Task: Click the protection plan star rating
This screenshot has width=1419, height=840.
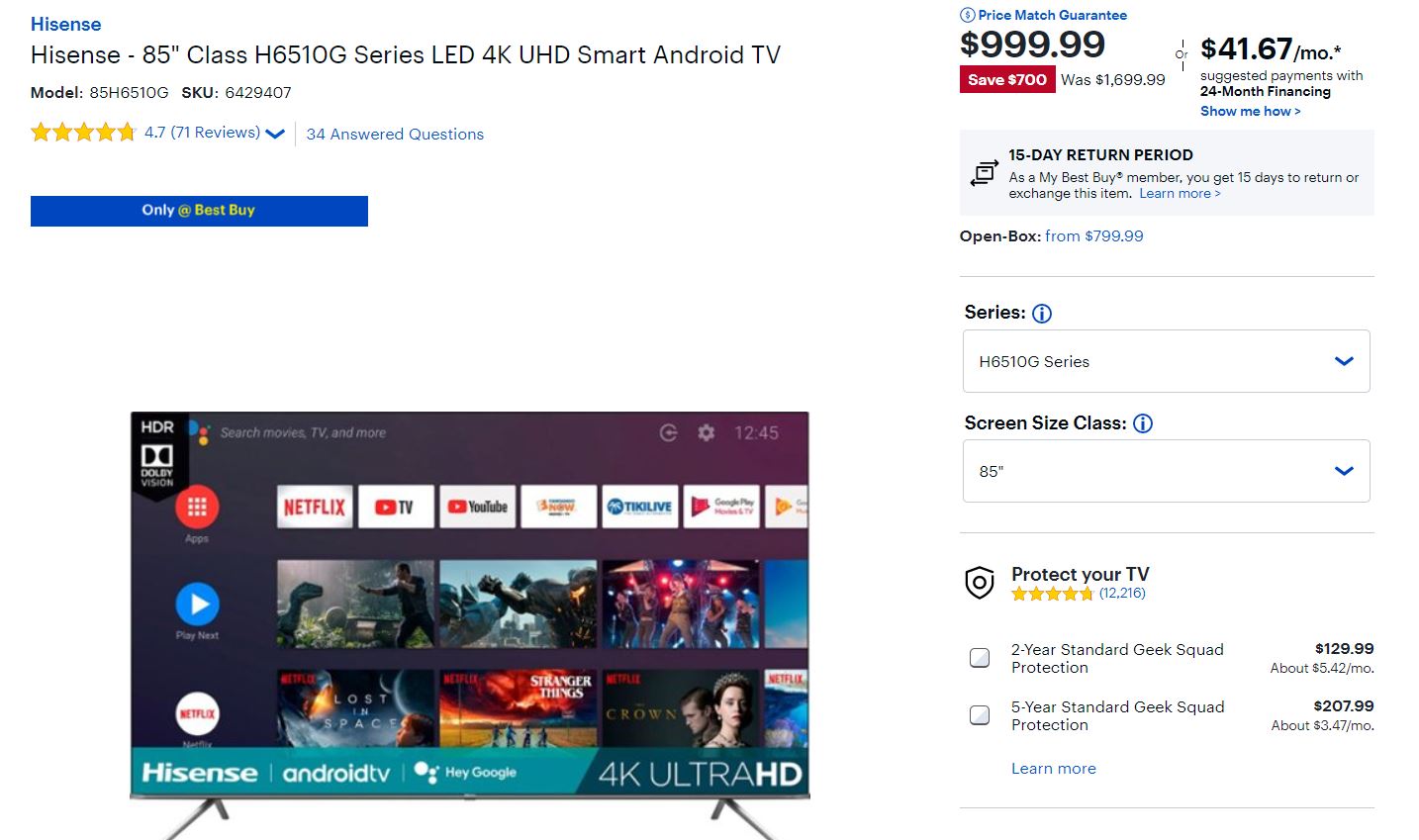Action: click(x=1052, y=594)
